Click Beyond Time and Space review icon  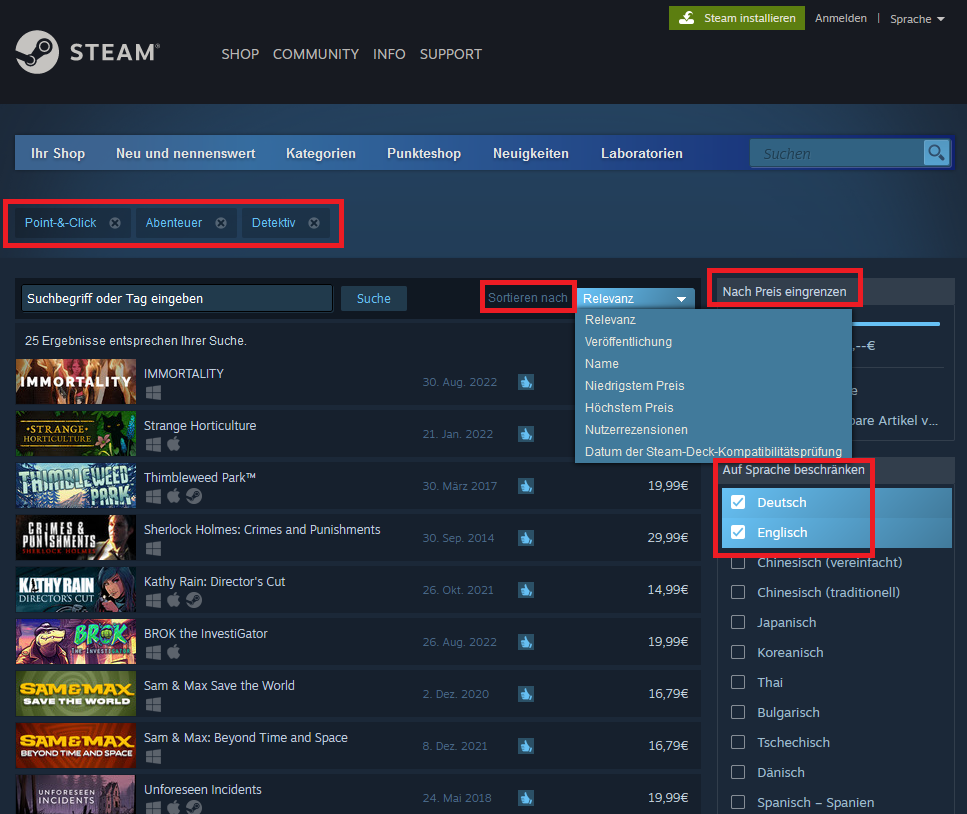click(525, 746)
